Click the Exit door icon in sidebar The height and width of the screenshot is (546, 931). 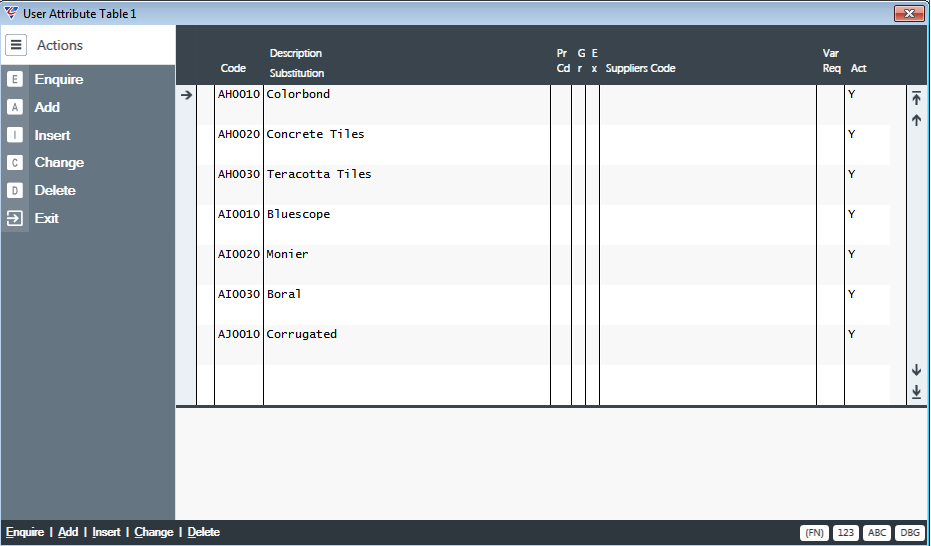coord(15,218)
